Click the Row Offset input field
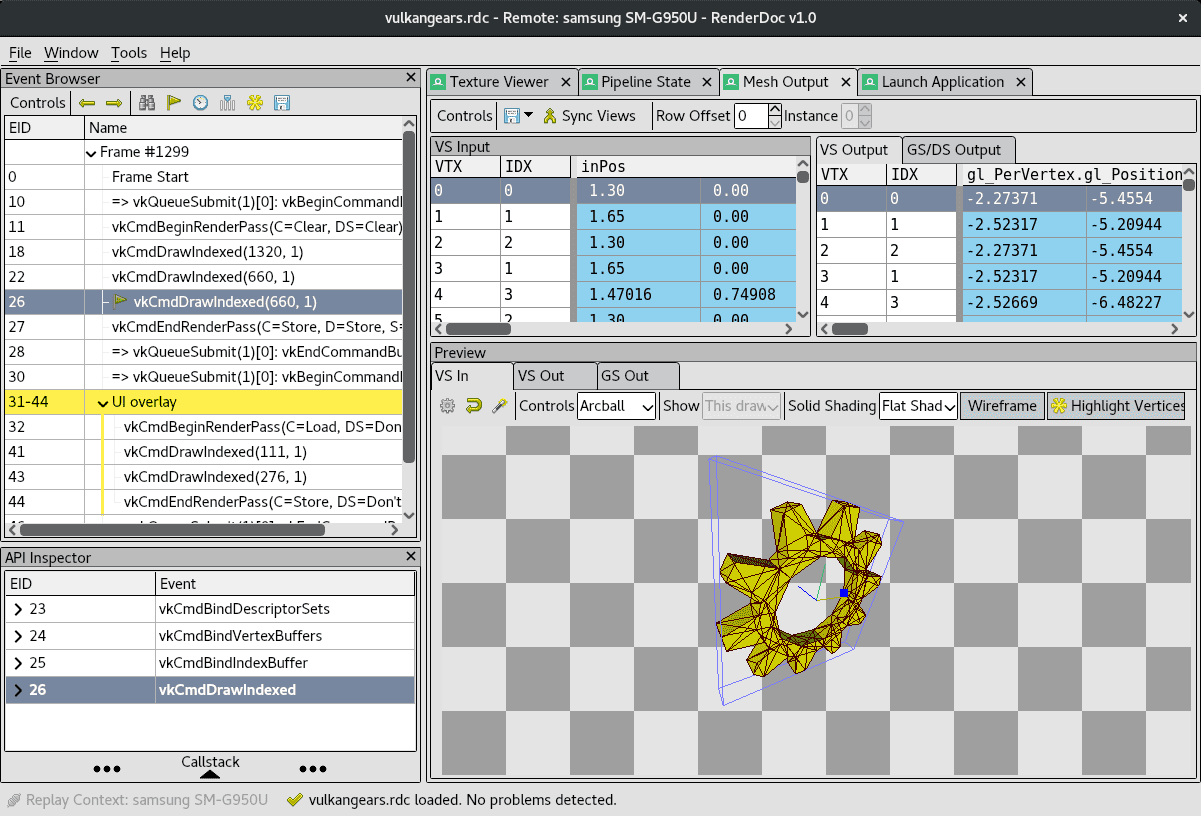This screenshot has height=816, width=1201. pyautogui.click(x=751, y=116)
